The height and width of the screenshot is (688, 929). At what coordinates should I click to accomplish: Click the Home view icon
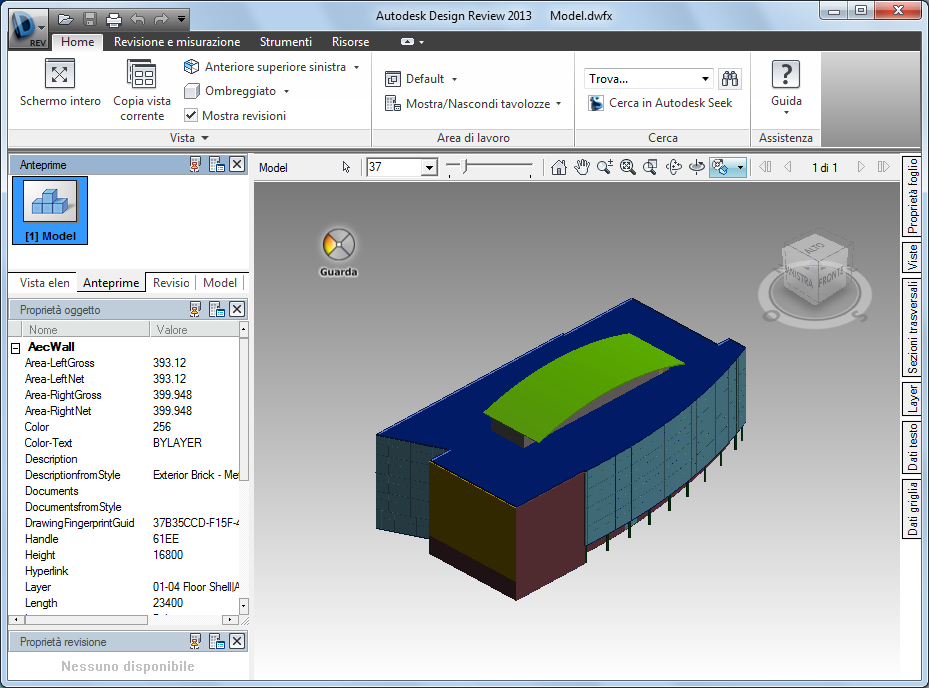point(558,168)
